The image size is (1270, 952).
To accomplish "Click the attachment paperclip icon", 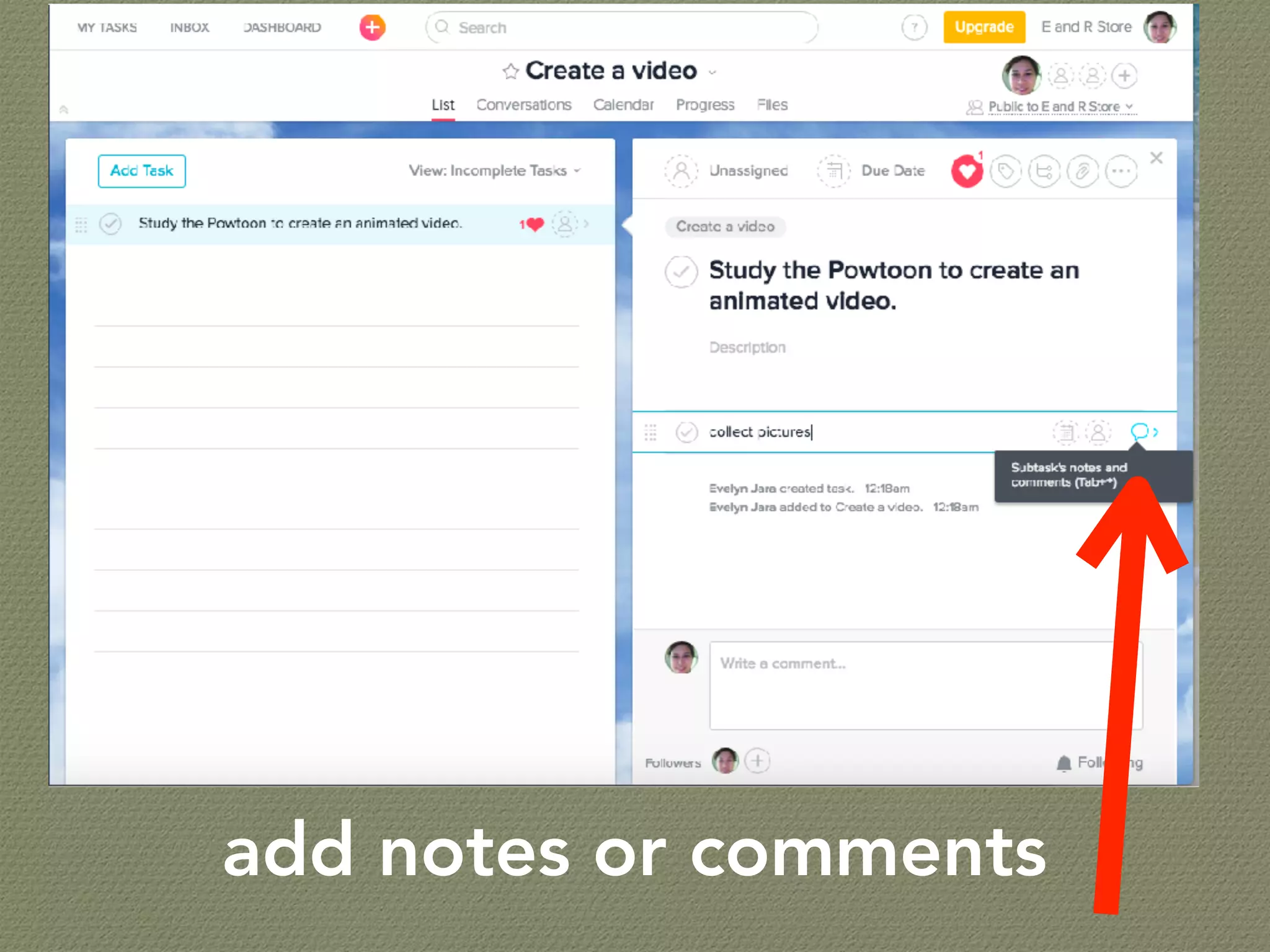I will pyautogui.click(x=1083, y=171).
